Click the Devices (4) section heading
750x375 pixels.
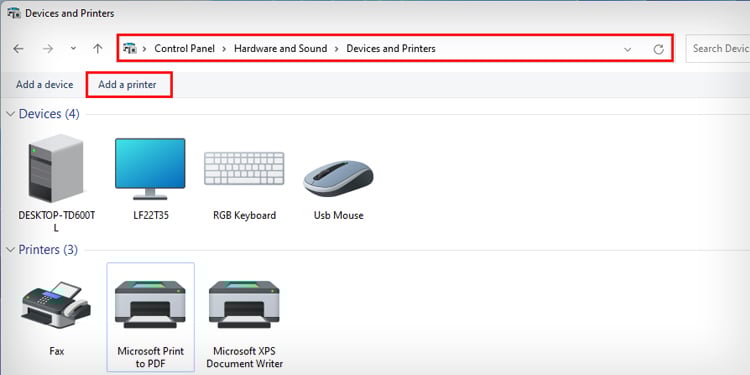(x=49, y=114)
